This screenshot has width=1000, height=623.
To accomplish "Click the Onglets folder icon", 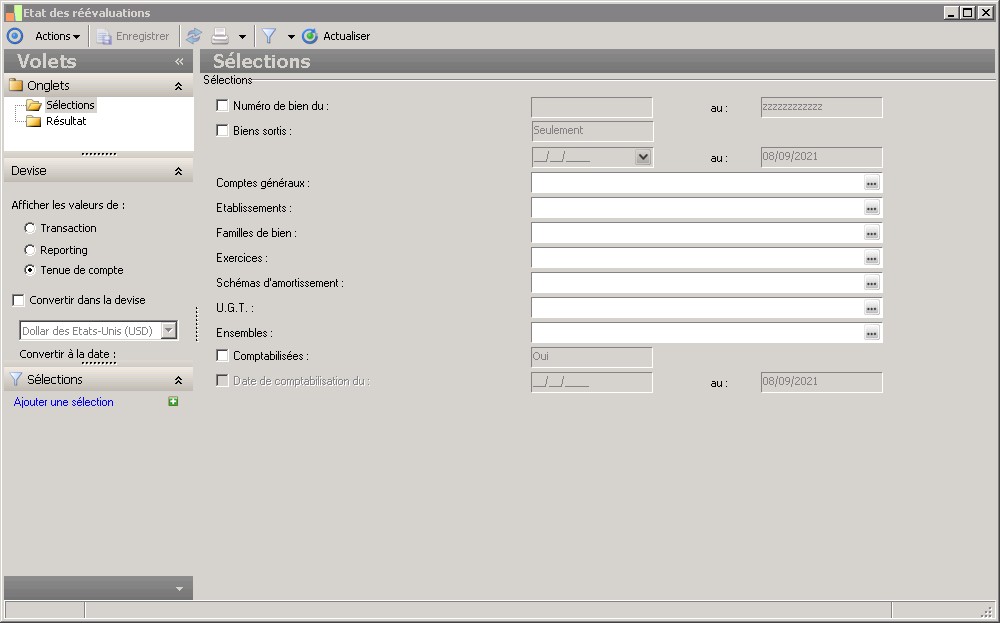I will (x=16, y=85).
